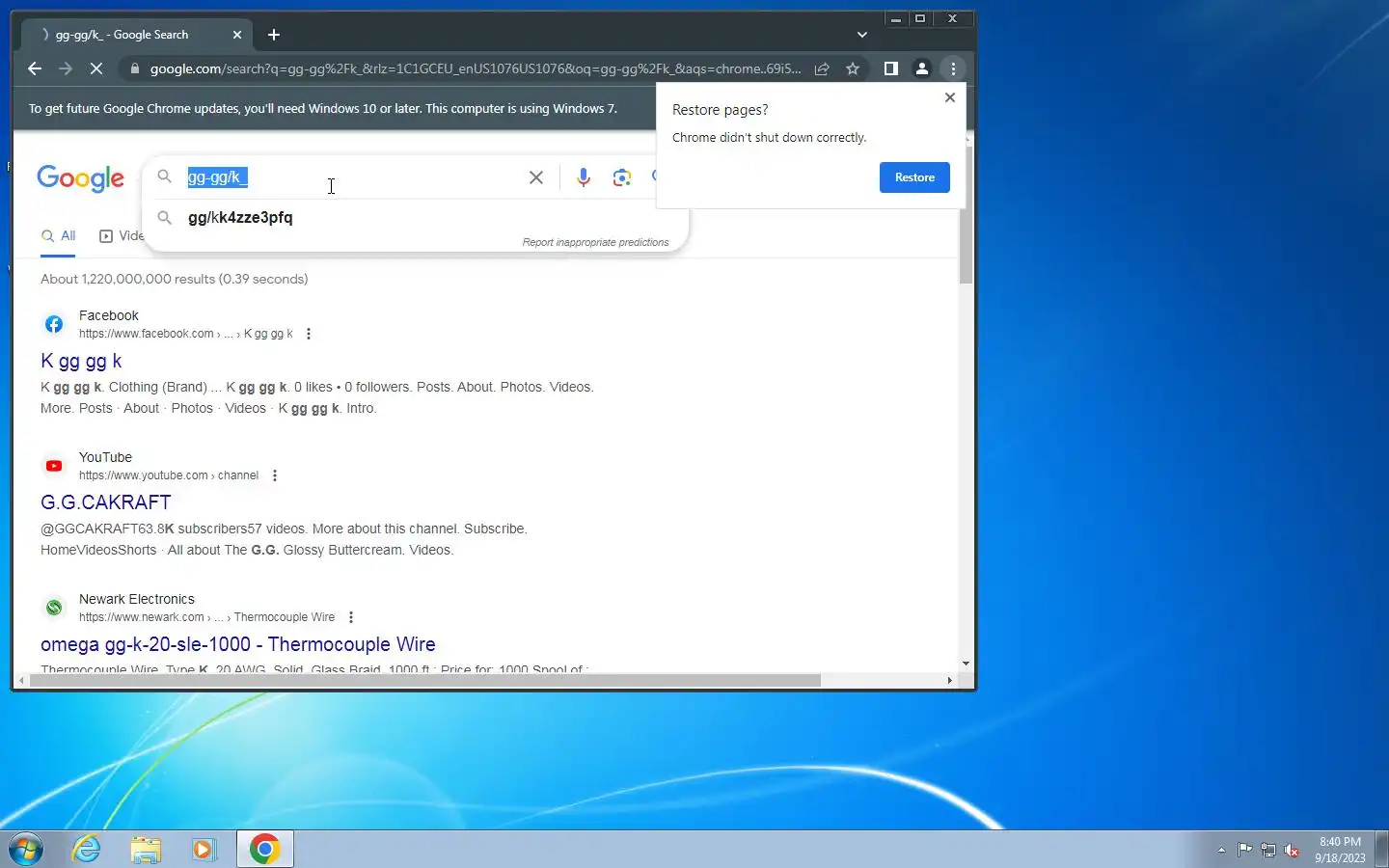1389x868 pixels.
Task: Switch to the Videos results tab
Action: tap(122, 235)
